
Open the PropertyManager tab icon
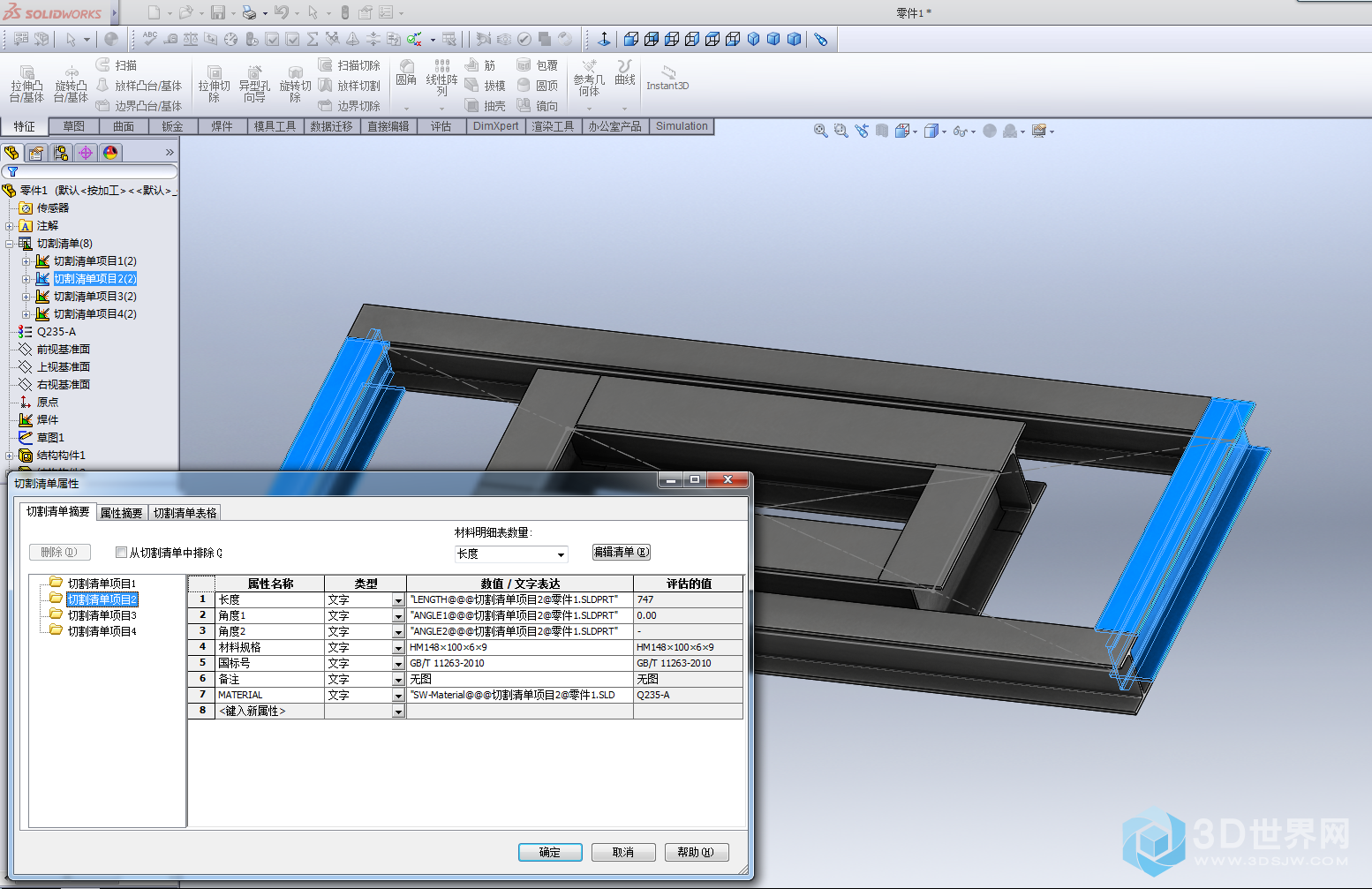coord(36,153)
